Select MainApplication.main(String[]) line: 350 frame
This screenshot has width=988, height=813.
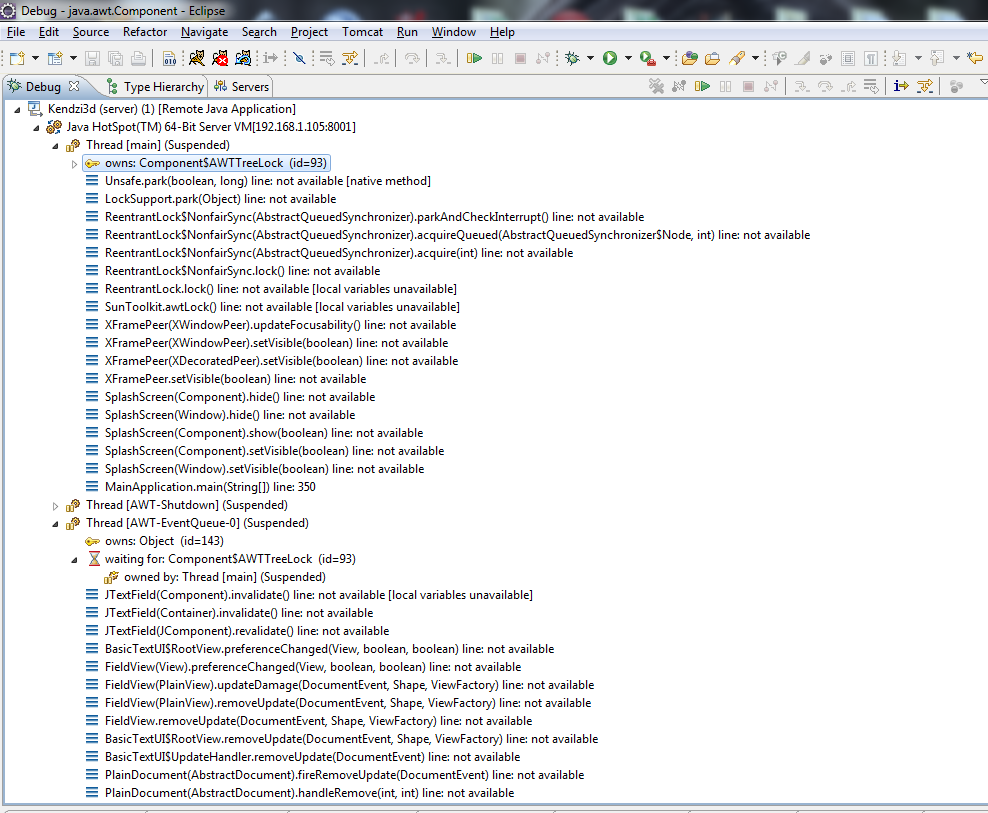pos(209,487)
